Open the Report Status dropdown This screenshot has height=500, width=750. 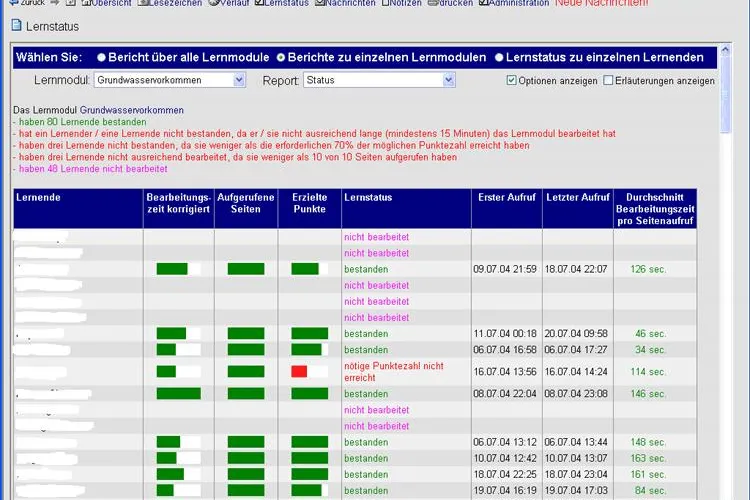tap(379, 80)
